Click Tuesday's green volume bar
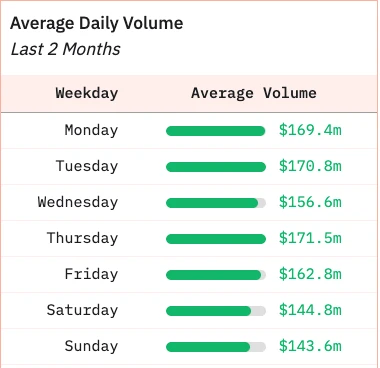The image size is (380, 368). (x=216, y=167)
